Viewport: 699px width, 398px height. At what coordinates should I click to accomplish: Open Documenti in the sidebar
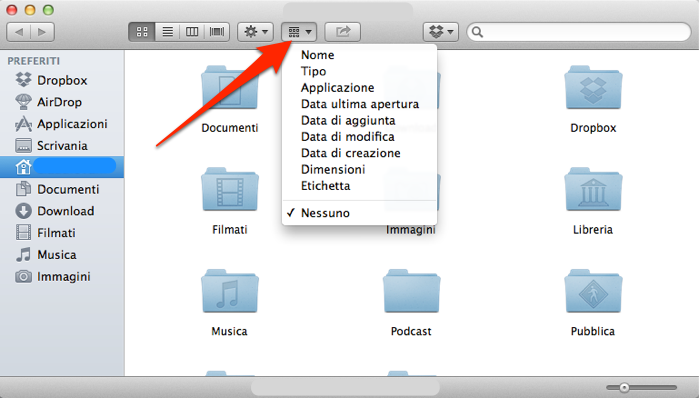(x=62, y=189)
